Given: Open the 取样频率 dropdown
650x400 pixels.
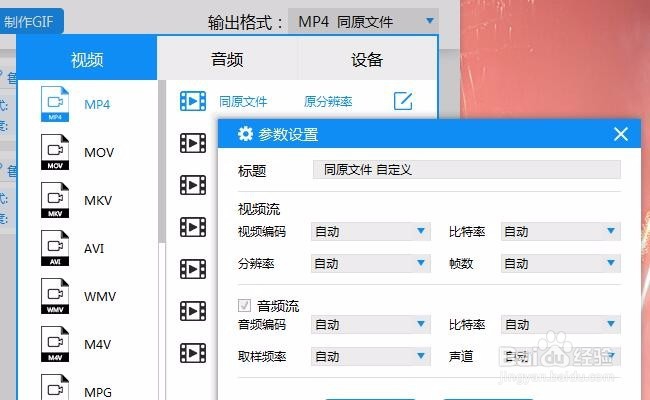Looking at the screenshot, I should [x=371, y=356].
